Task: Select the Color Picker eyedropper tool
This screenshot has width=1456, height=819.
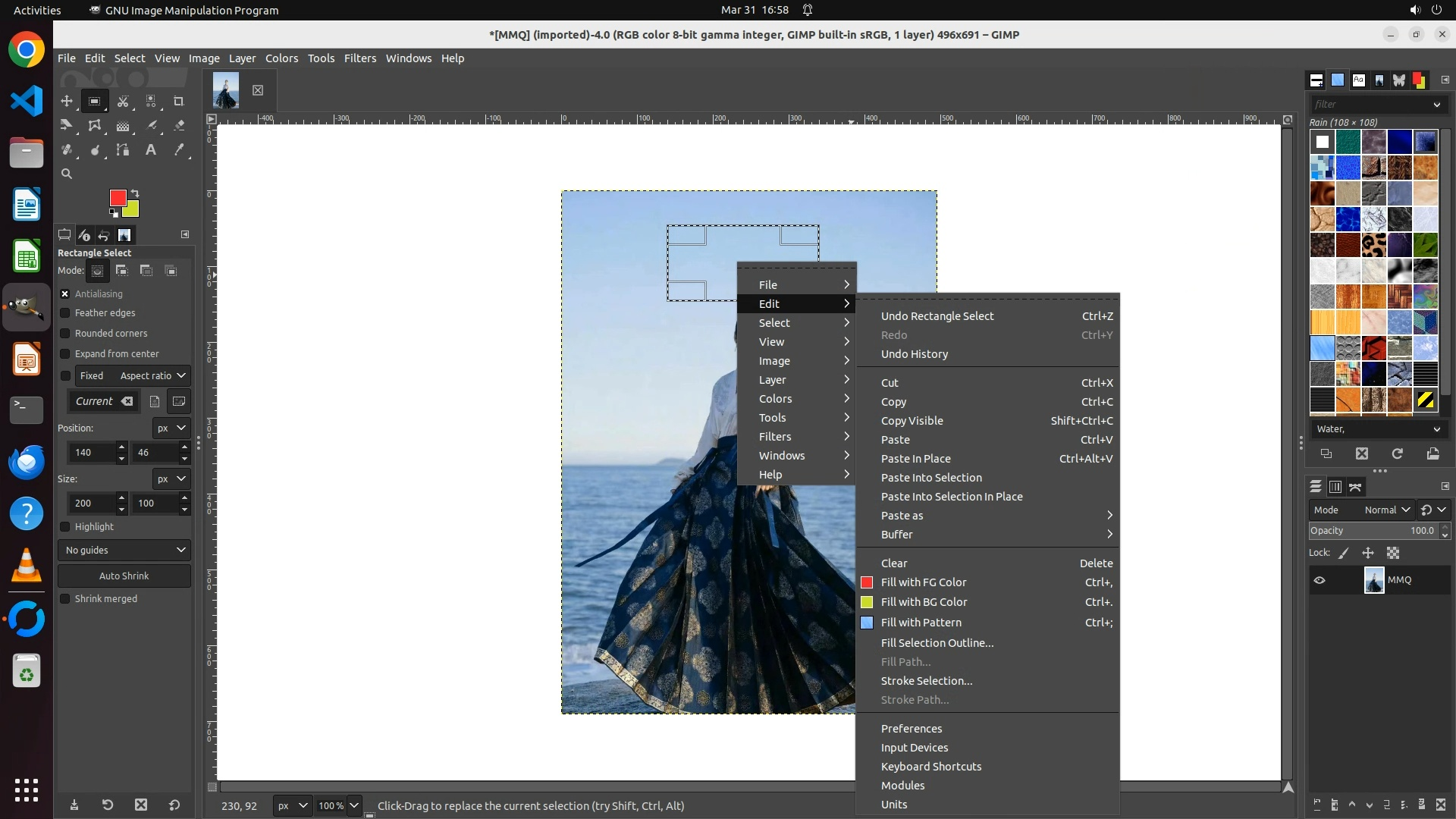Action: coord(179,150)
